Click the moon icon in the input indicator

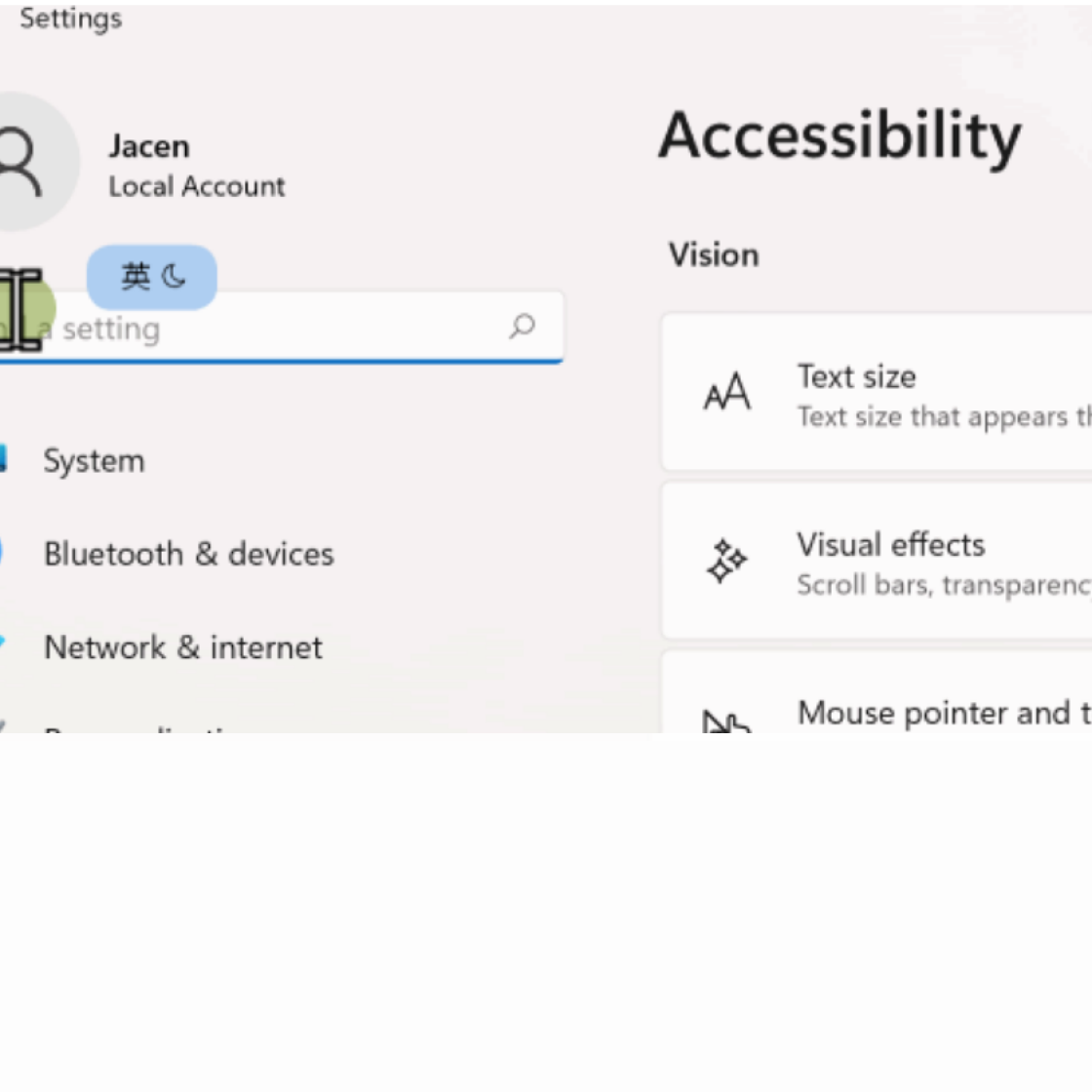coord(175,277)
